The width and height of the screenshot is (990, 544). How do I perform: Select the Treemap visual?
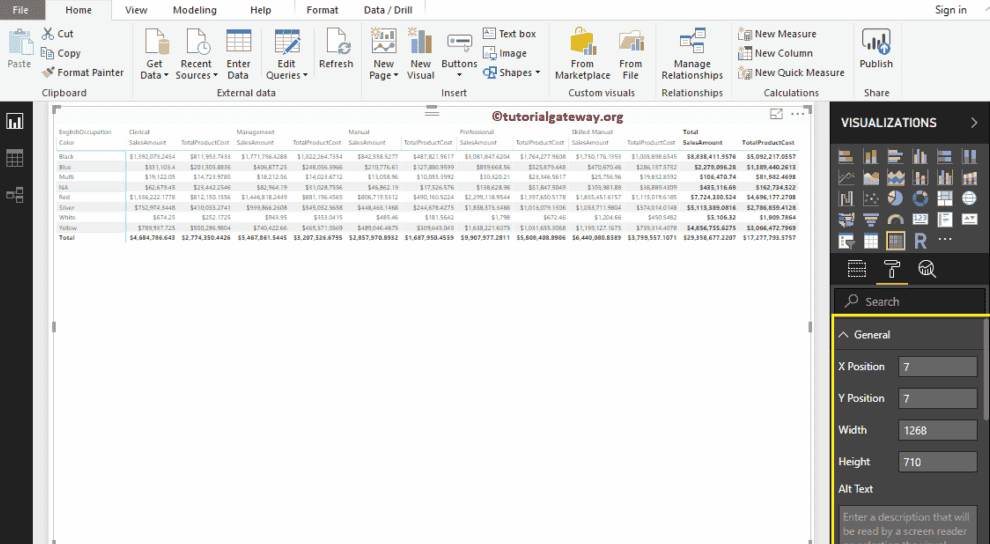pyautogui.click(x=945, y=199)
